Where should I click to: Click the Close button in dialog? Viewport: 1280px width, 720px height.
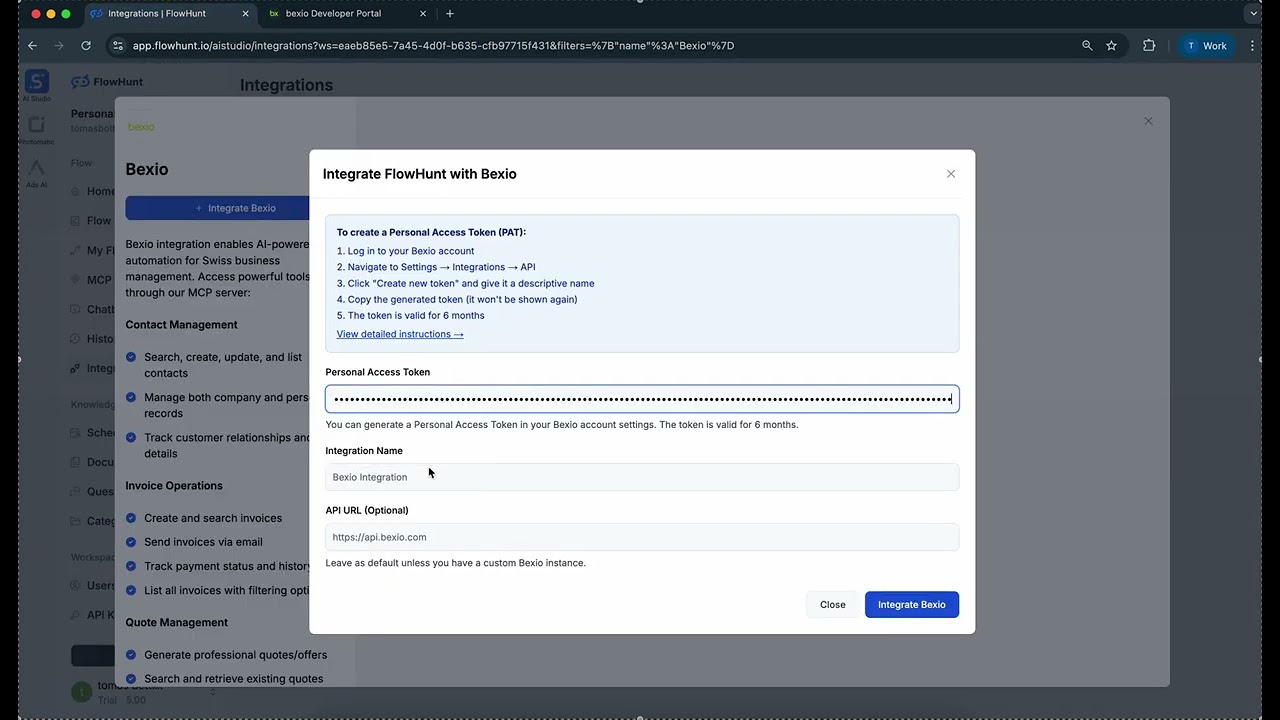[833, 604]
